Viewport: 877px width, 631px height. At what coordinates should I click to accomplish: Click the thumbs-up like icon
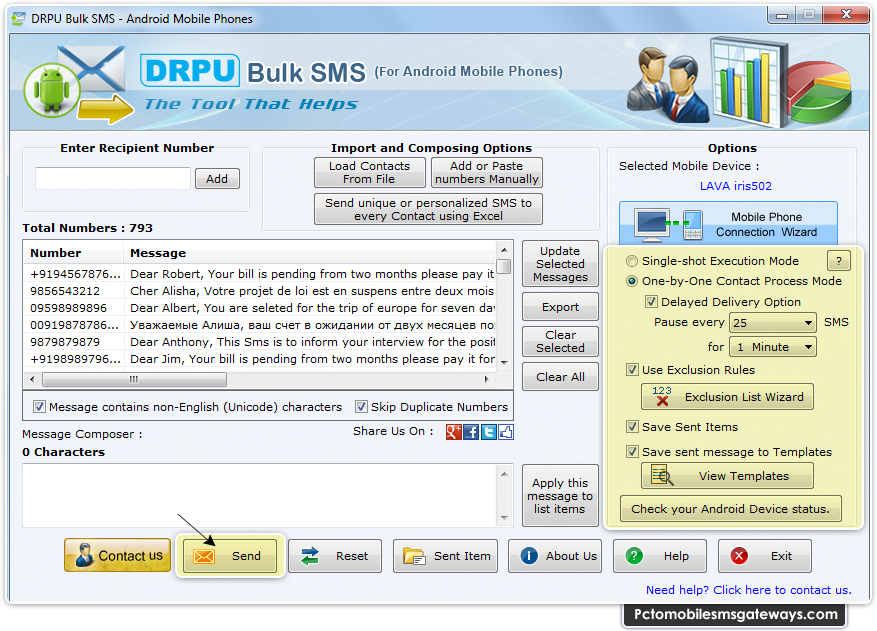pyautogui.click(x=506, y=432)
